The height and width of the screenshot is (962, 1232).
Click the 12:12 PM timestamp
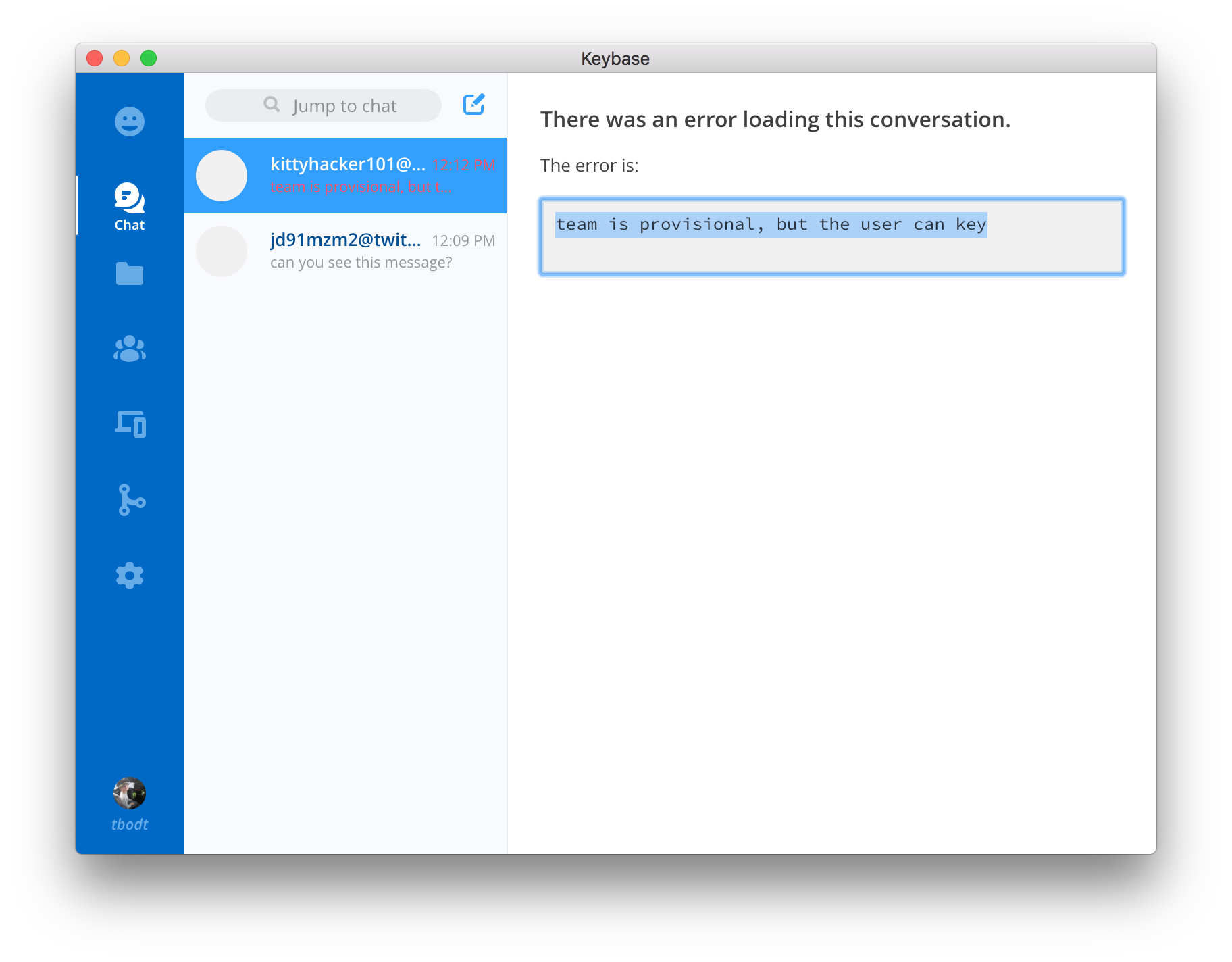[x=463, y=165]
